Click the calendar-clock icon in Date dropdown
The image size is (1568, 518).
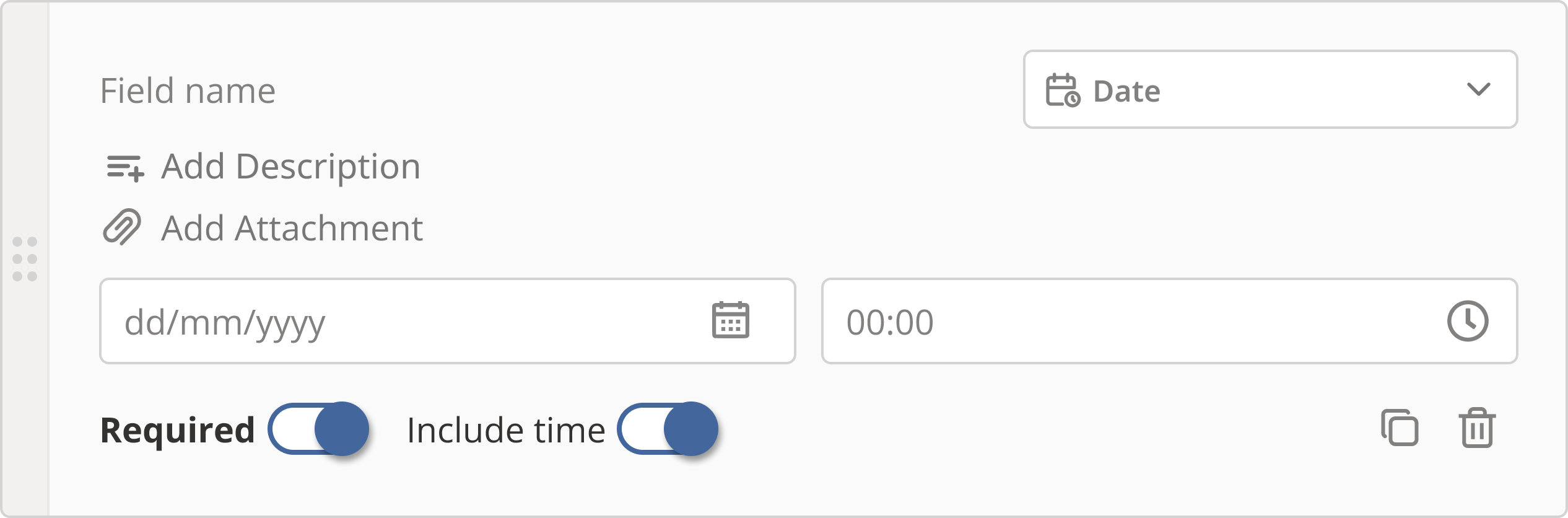(1063, 90)
